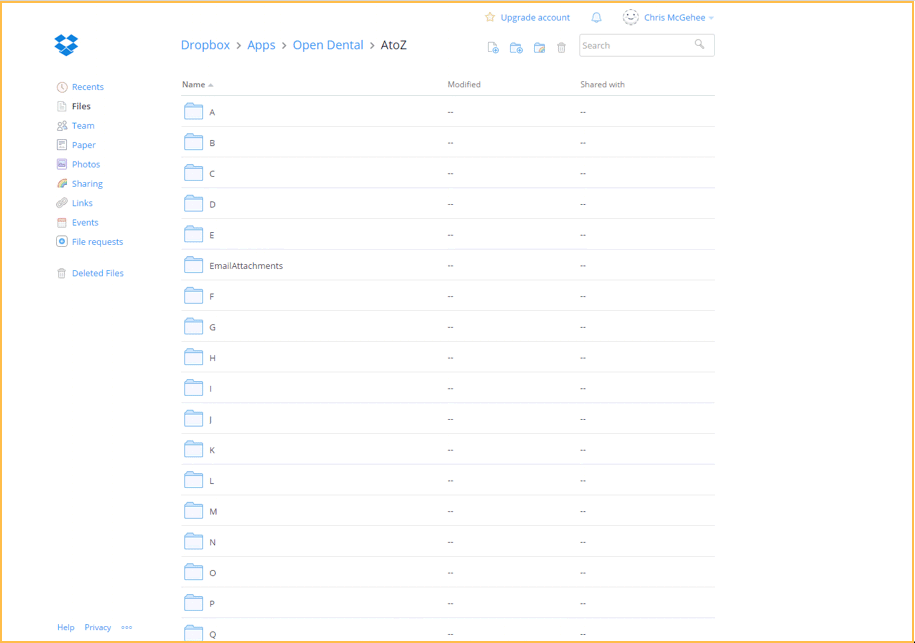Click the Upgrade account link

tap(535, 18)
